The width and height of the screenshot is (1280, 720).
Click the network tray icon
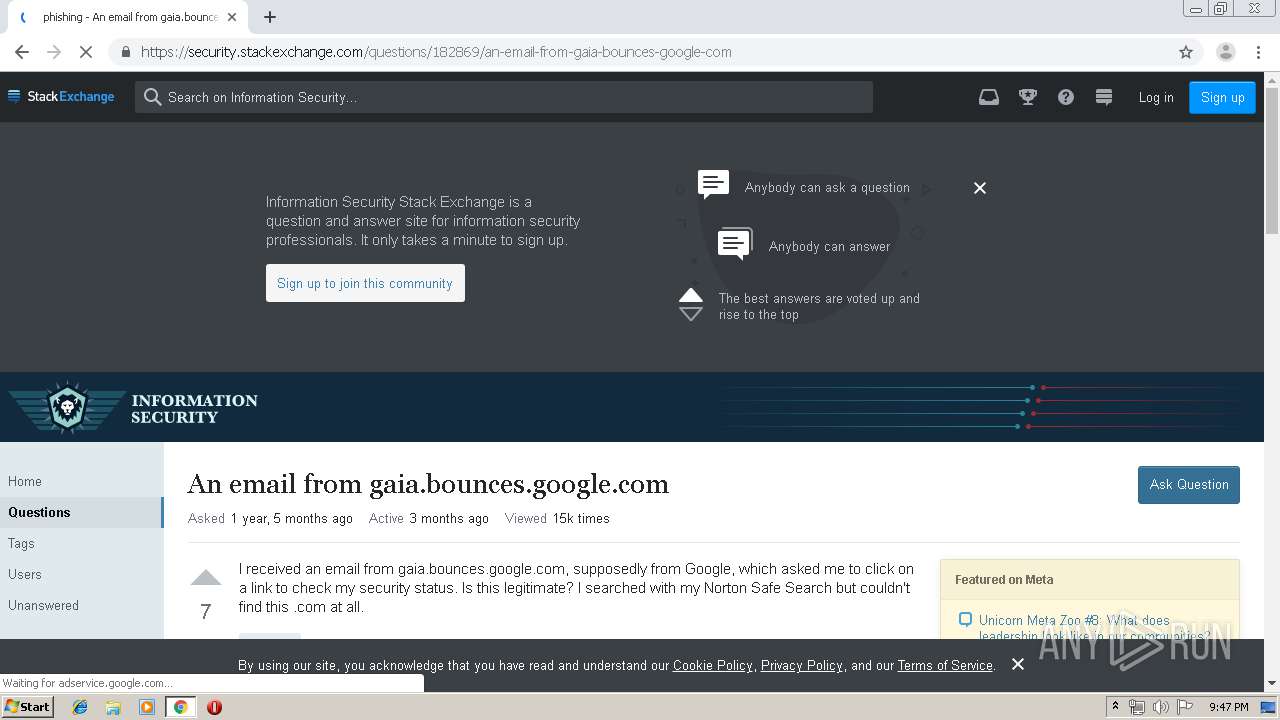click(1137, 707)
